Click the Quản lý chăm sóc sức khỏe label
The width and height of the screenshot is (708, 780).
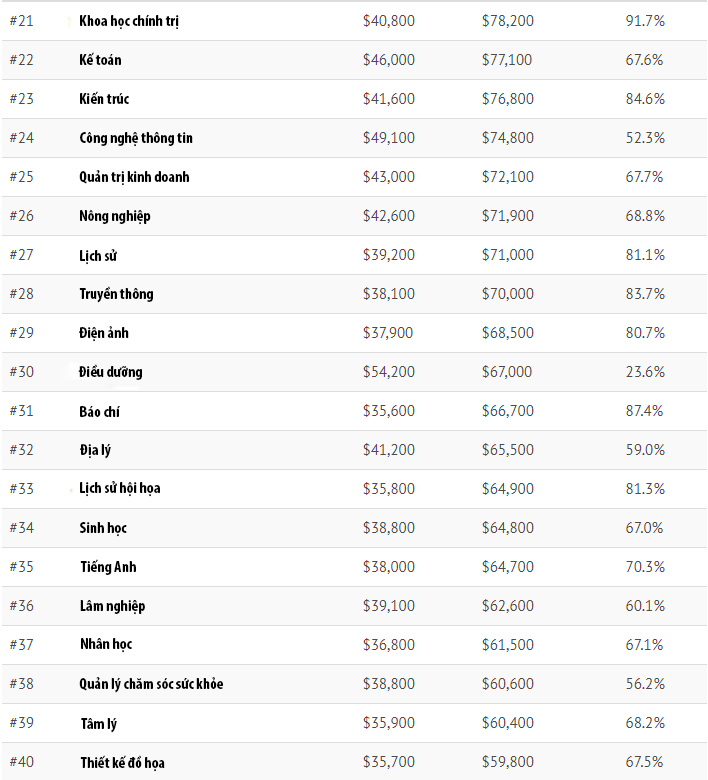pos(151,684)
